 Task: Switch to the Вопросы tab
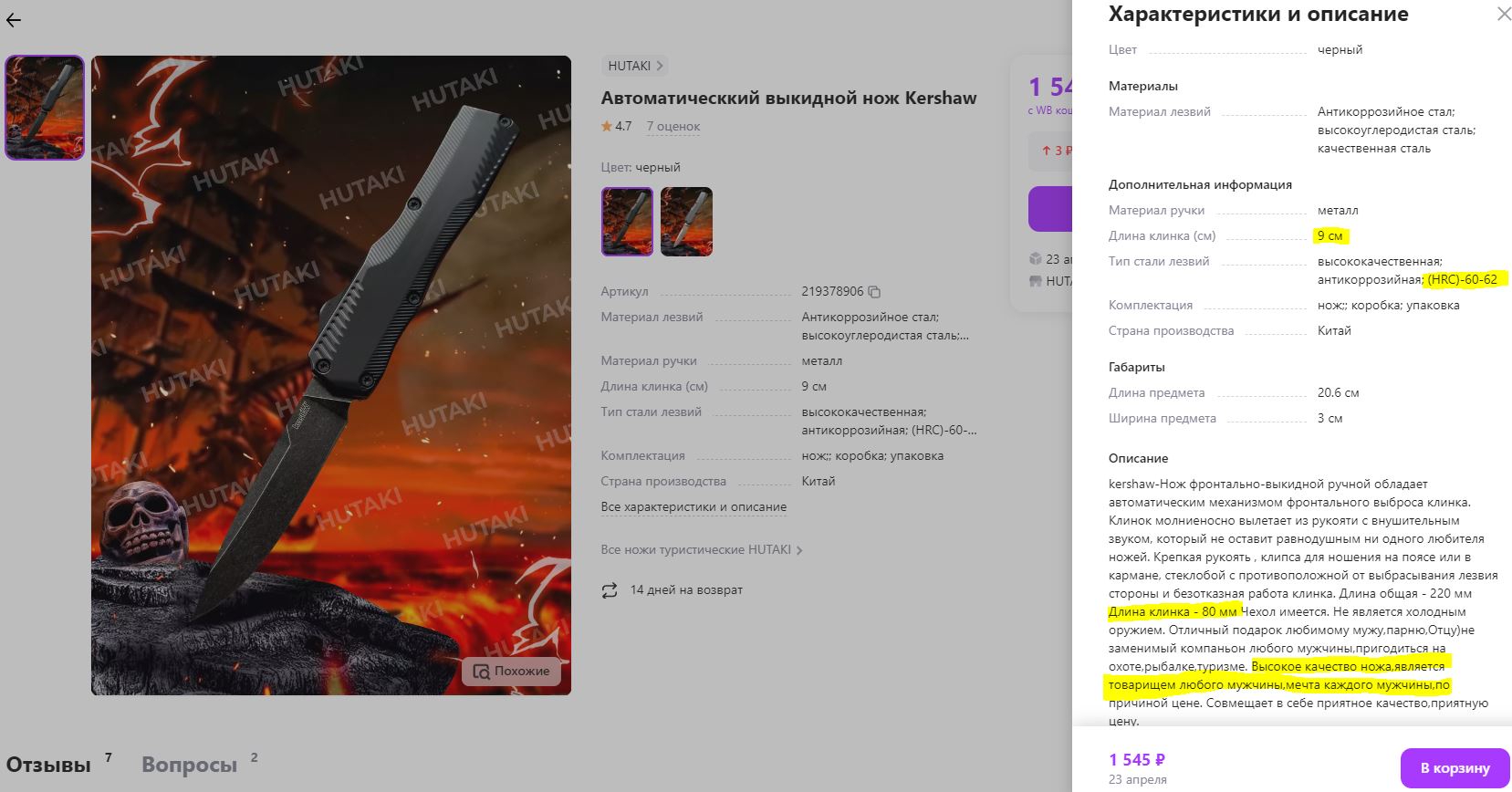pos(189,765)
